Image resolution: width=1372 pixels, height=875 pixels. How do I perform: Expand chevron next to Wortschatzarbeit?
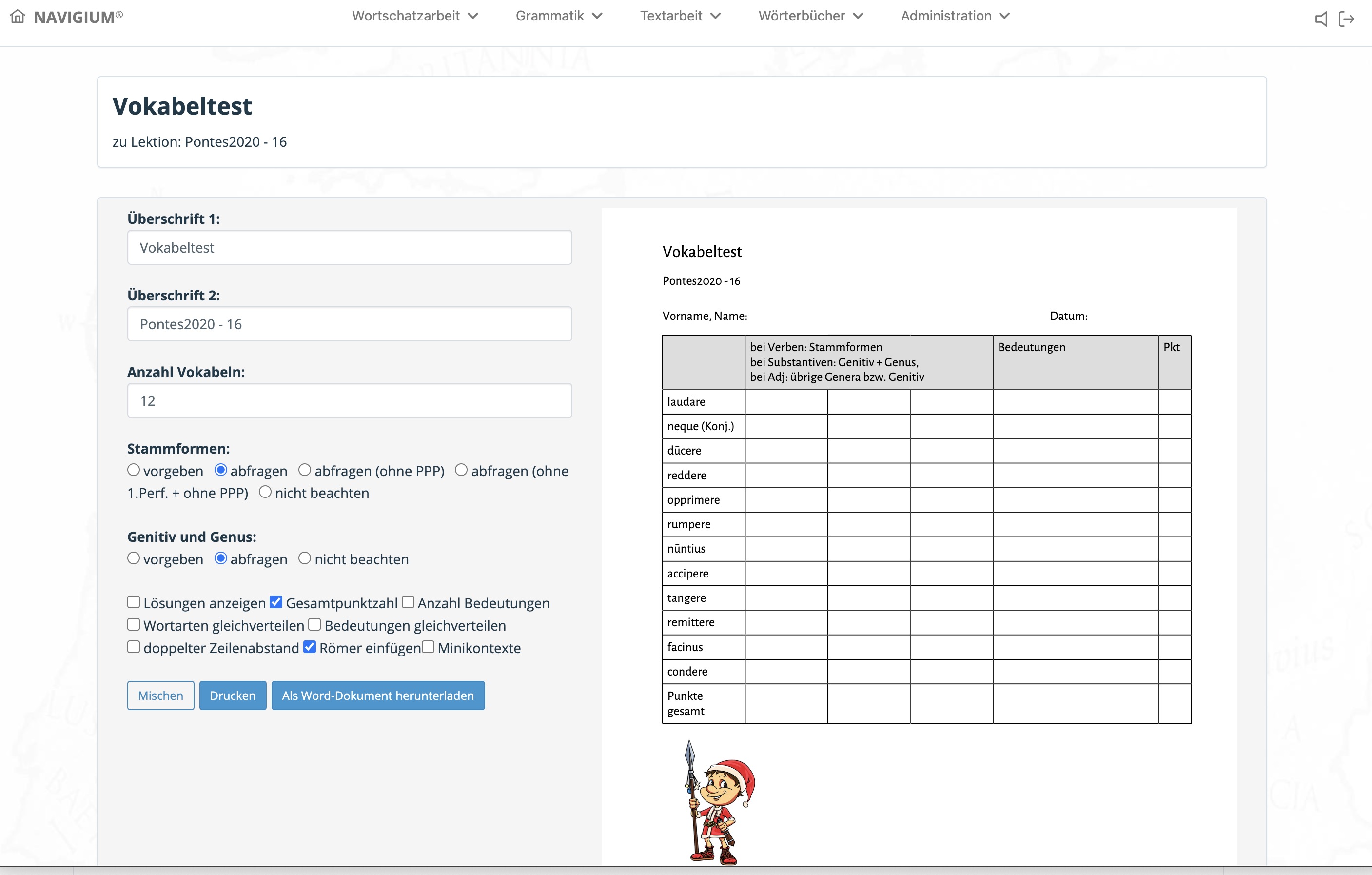click(x=473, y=16)
